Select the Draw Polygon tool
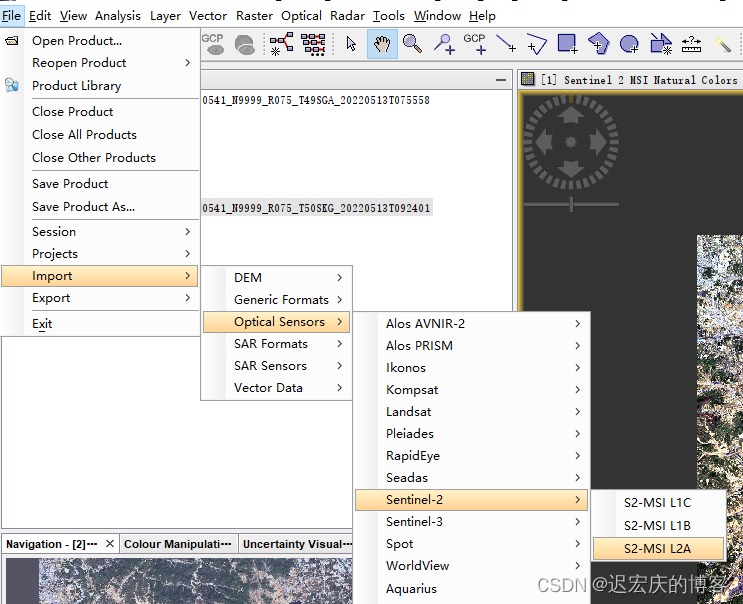The image size is (743, 604). (x=598, y=44)
